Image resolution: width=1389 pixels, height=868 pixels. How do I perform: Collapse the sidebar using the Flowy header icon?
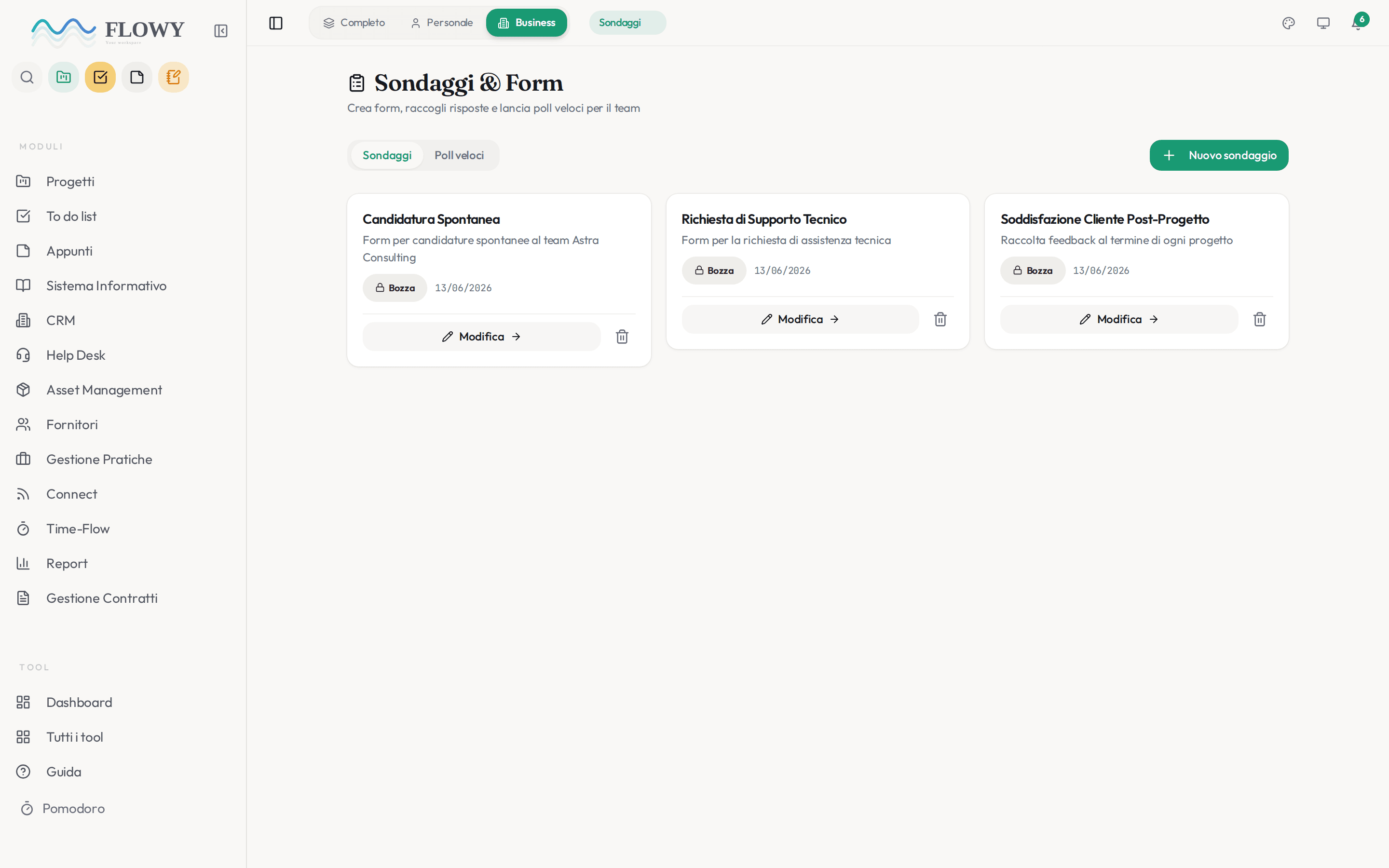[221, 31]
